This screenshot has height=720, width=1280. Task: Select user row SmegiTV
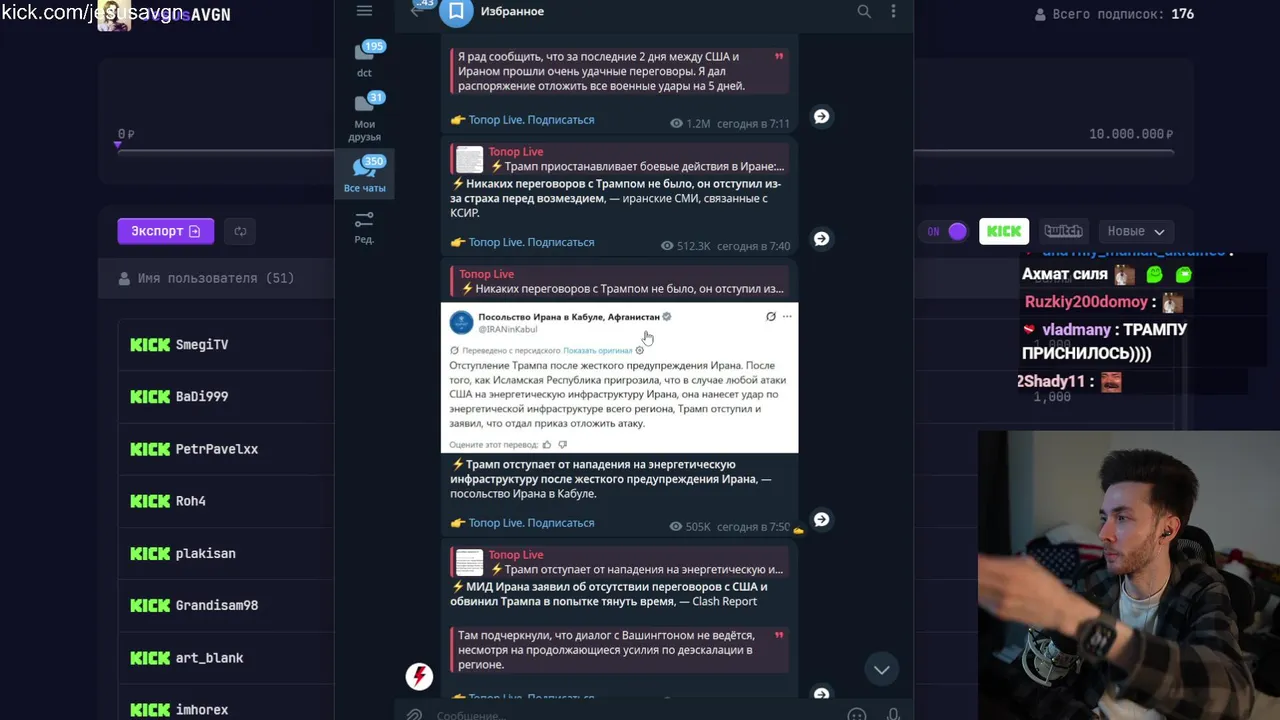[x=226, y=344]
